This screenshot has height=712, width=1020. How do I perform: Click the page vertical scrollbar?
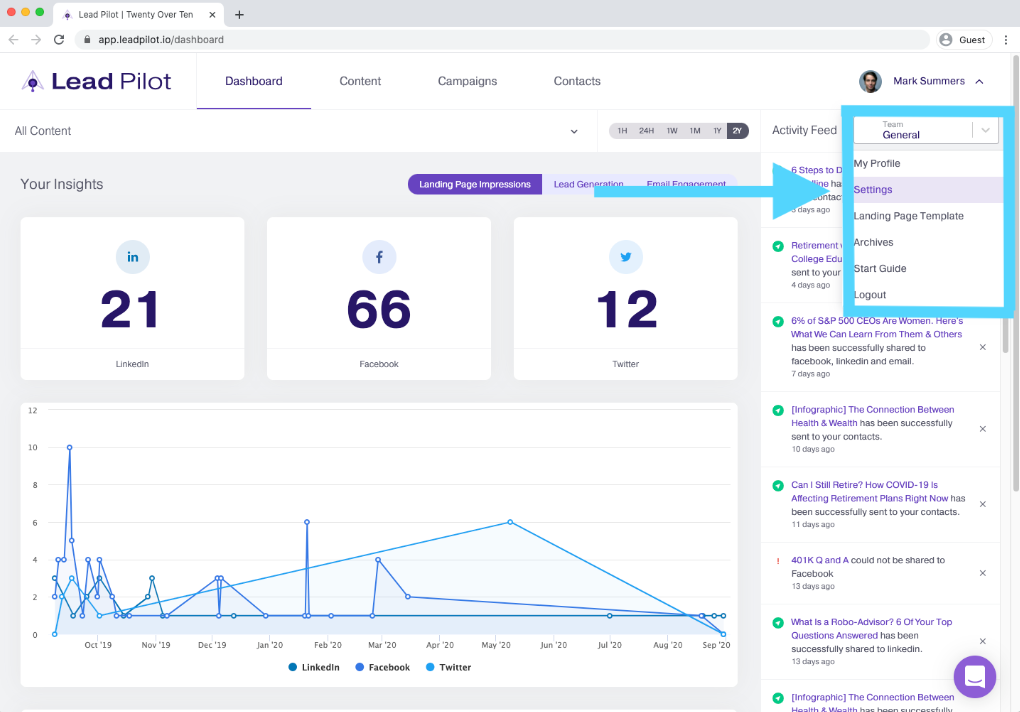(1015, 273)
